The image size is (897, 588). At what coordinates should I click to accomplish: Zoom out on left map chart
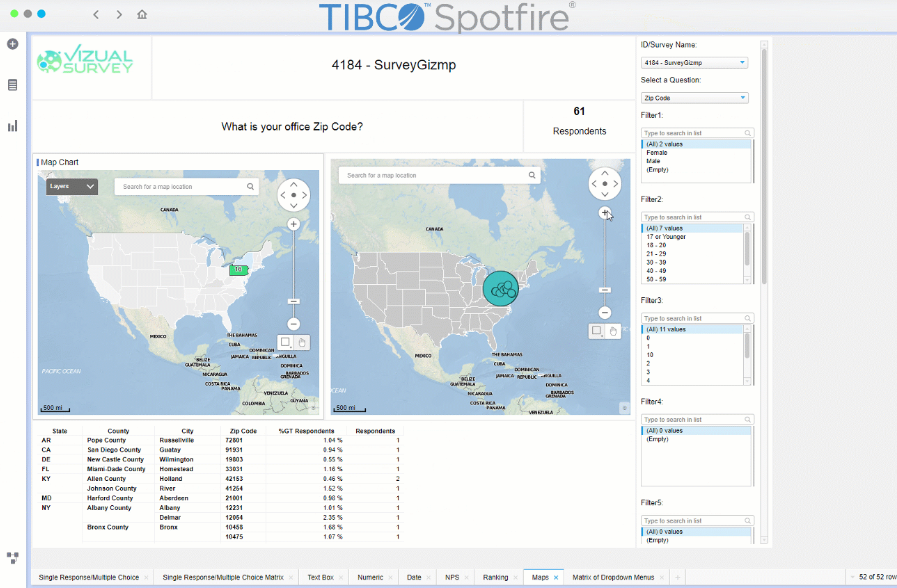(x=293, y=324)
